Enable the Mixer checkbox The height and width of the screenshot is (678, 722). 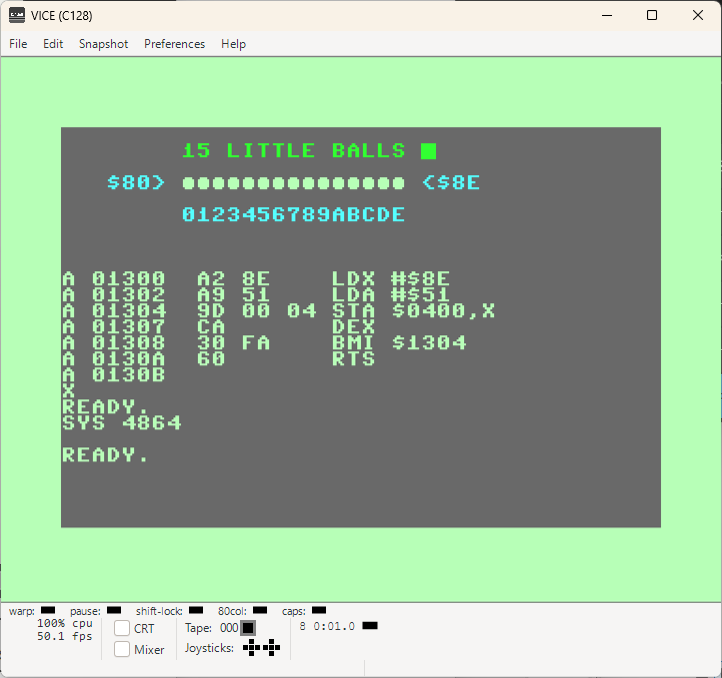pyautogui.click(x=122, y=649)
